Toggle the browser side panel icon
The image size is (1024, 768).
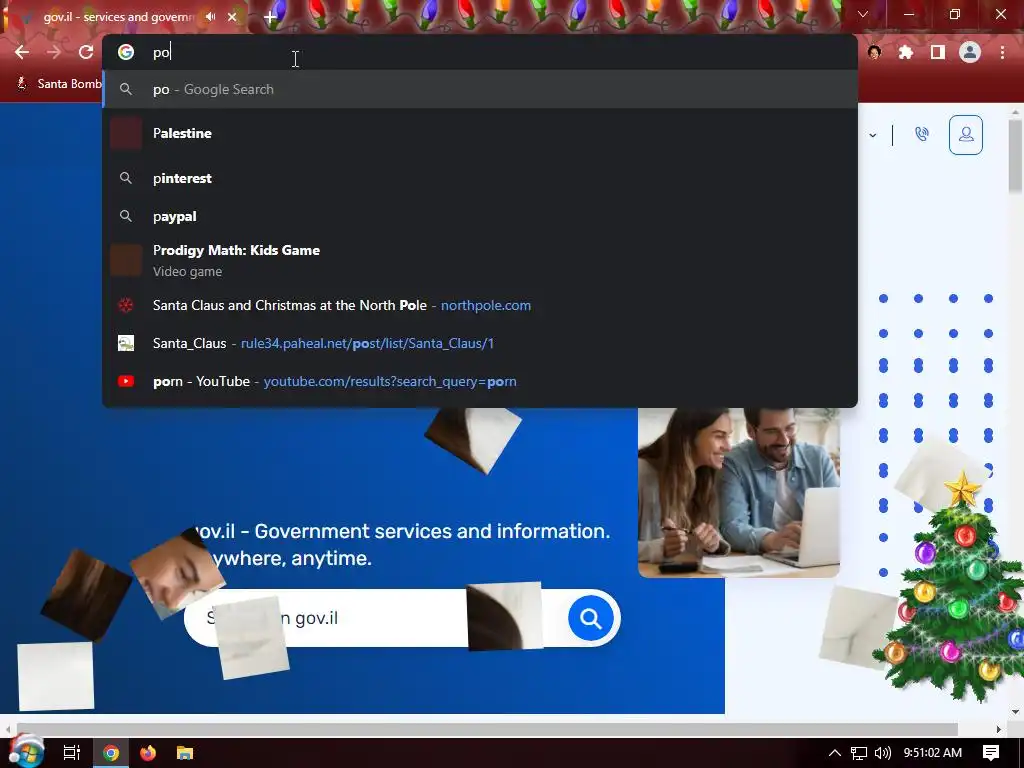(x=938, y=52)
